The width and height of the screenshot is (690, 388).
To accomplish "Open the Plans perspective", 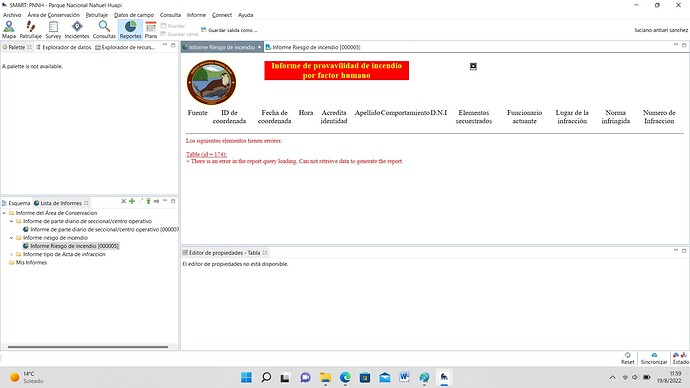I will (151, 30).
